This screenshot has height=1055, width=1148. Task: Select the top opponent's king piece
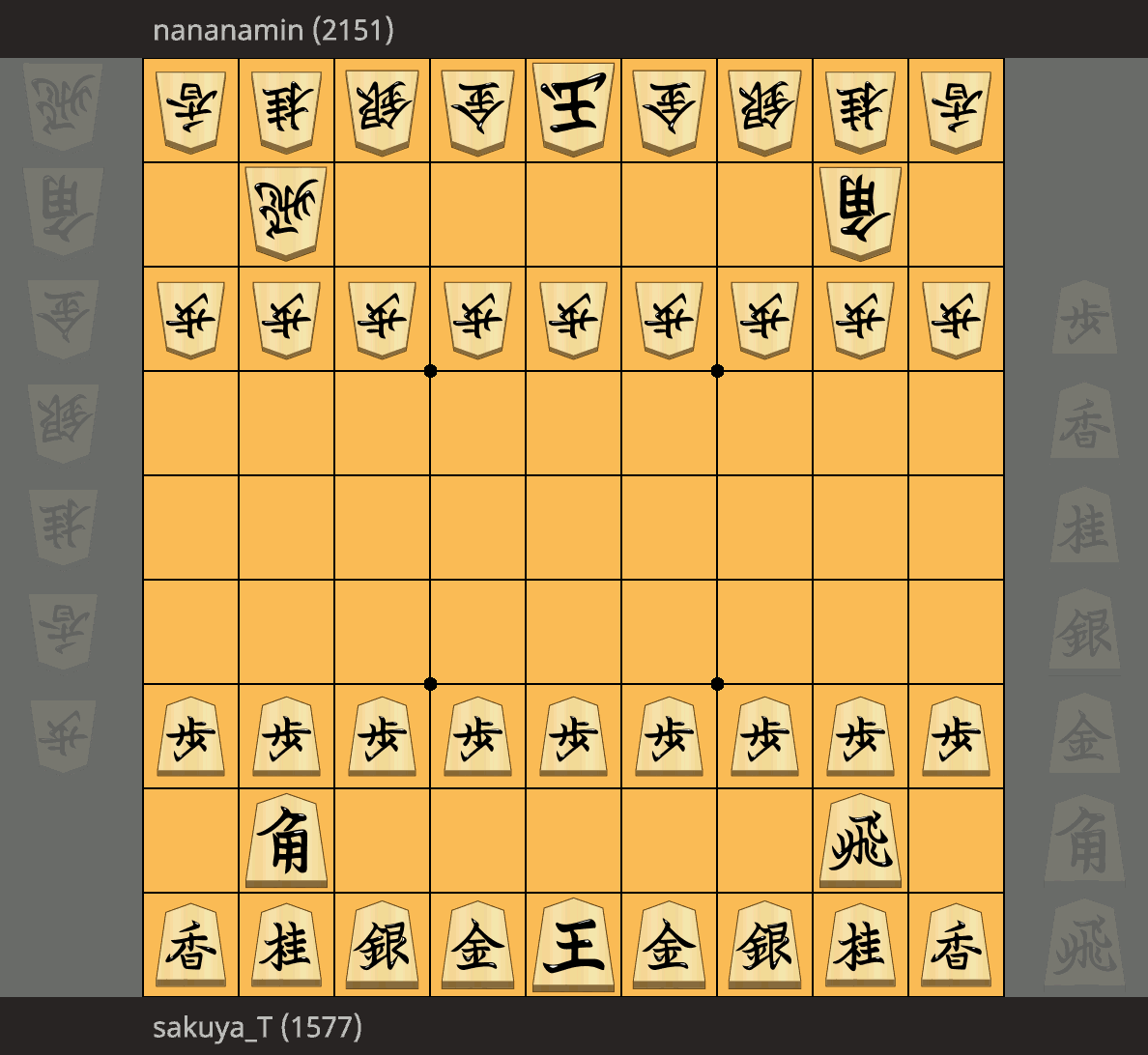[573, 109]
